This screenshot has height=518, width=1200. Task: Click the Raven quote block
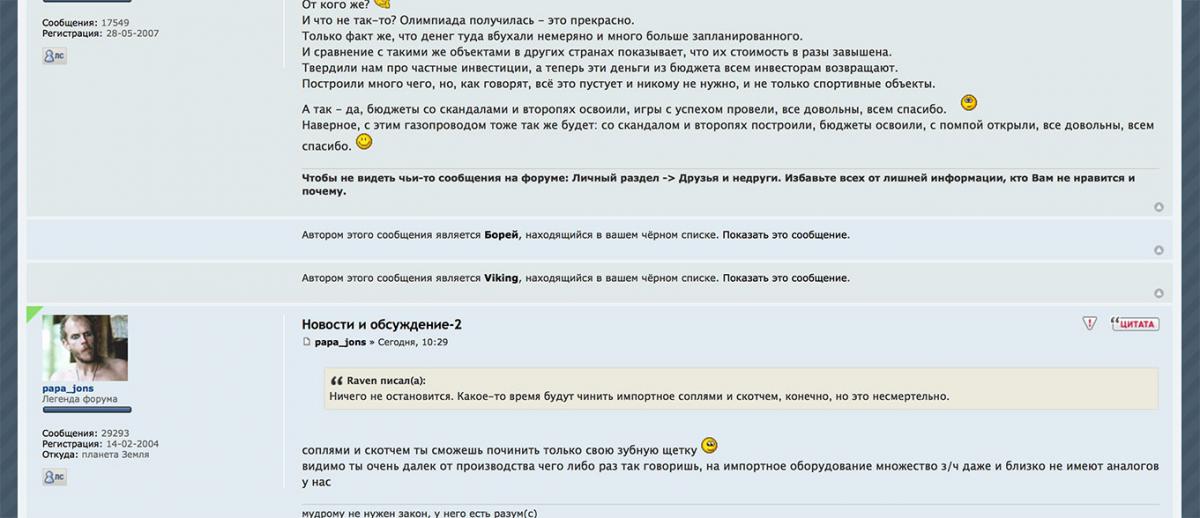tap(741, 389)
